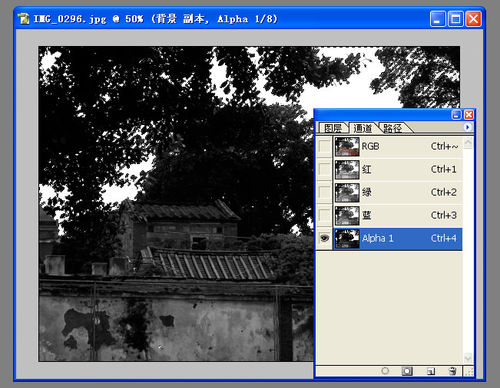Click Ctrl+1 shortcut text in Red row

pos(443,169)
